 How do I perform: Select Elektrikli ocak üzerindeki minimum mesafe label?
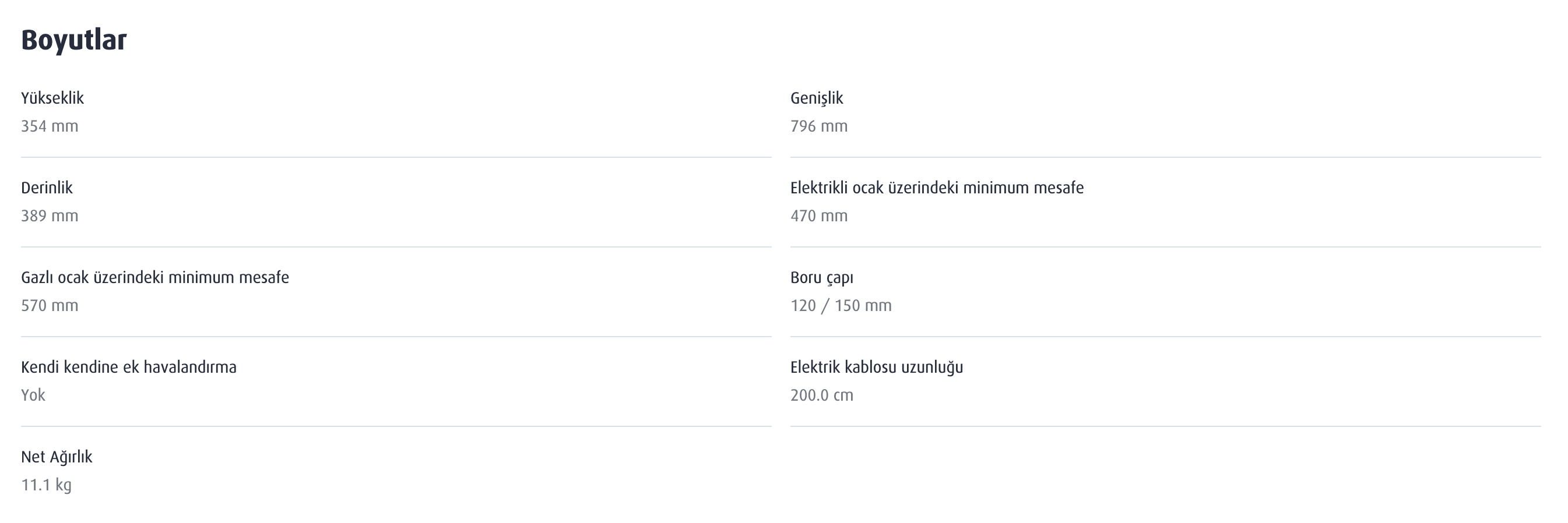click(x=937, y=188)
